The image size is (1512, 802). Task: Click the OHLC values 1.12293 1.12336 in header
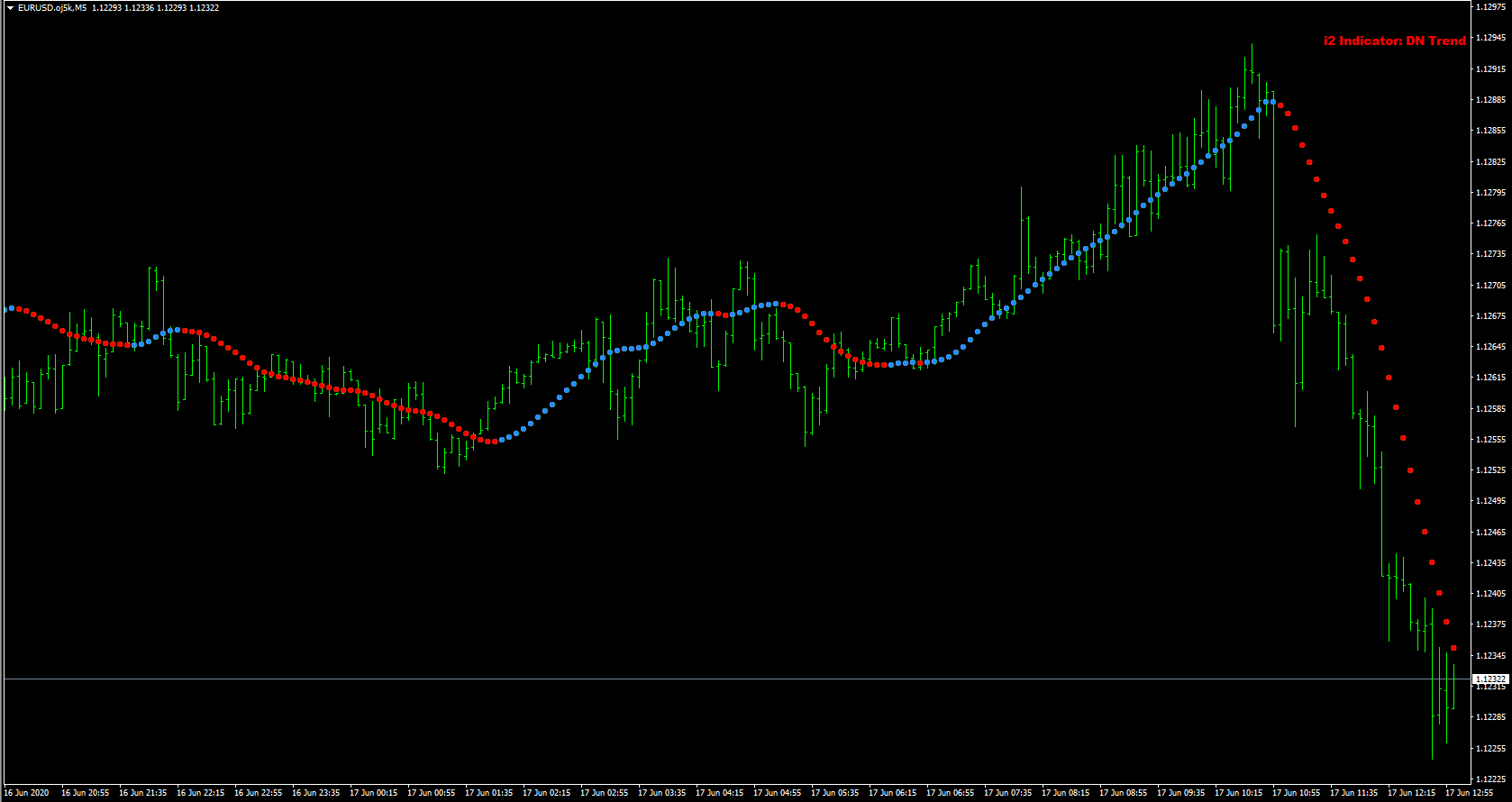click(x=122, y=7)
